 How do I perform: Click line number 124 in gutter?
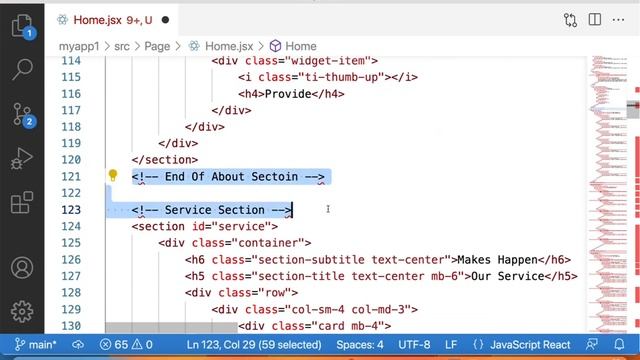pyautogui.click(x=71, y=227)
